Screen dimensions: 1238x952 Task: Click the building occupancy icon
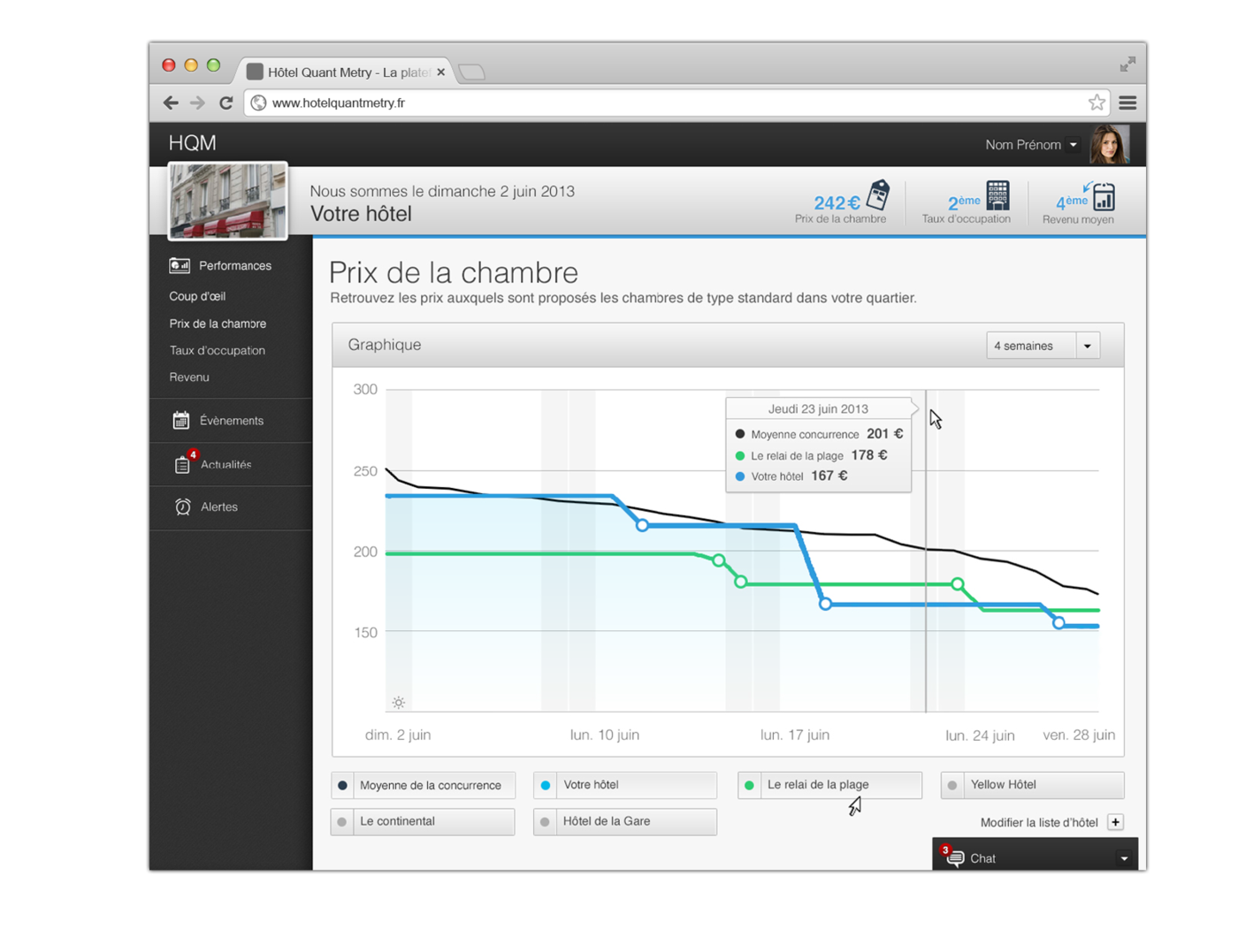pos(997,194)
